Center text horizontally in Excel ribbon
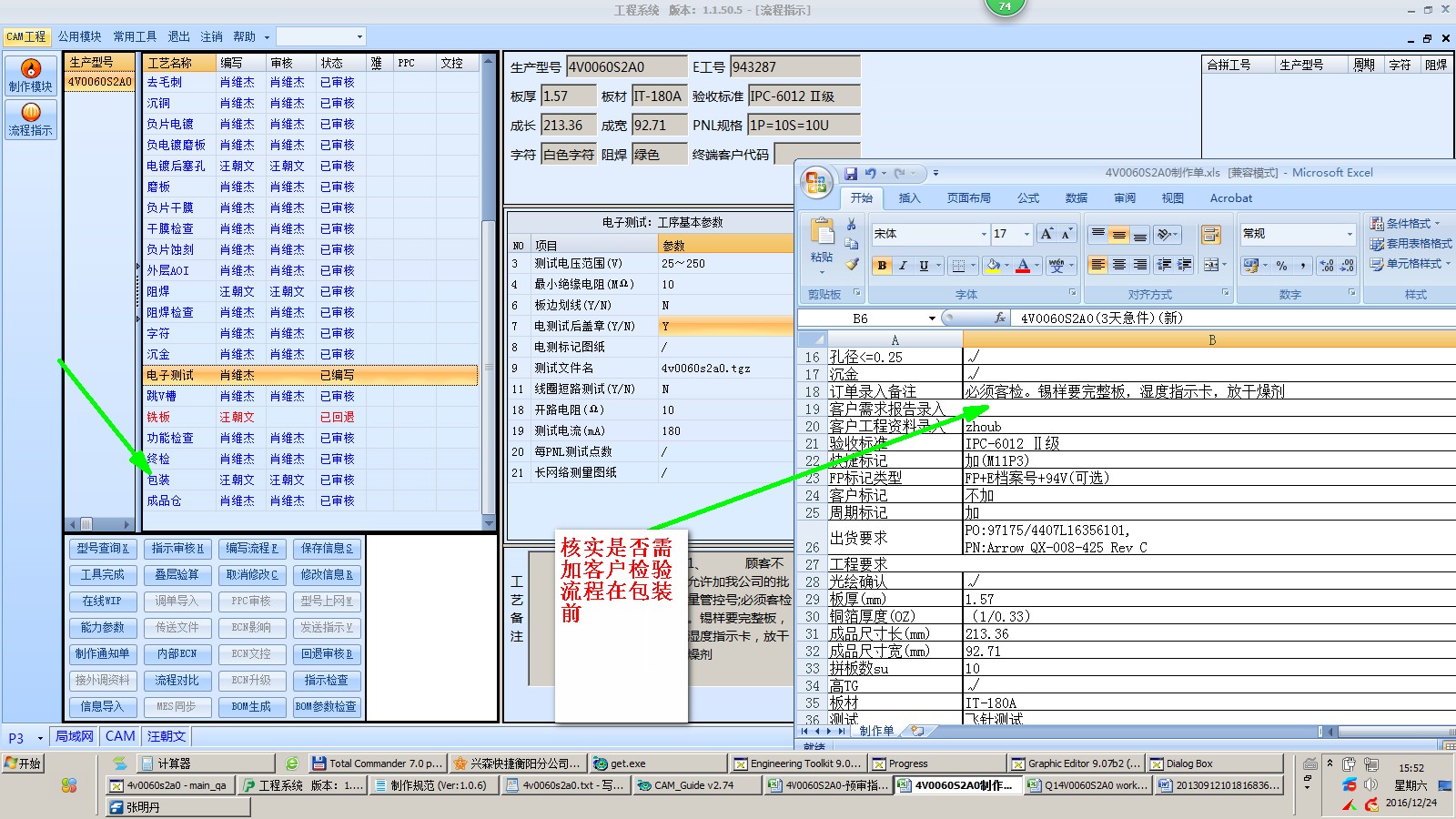Viewport: 1456px width, 819px height. click(1119, 265)
